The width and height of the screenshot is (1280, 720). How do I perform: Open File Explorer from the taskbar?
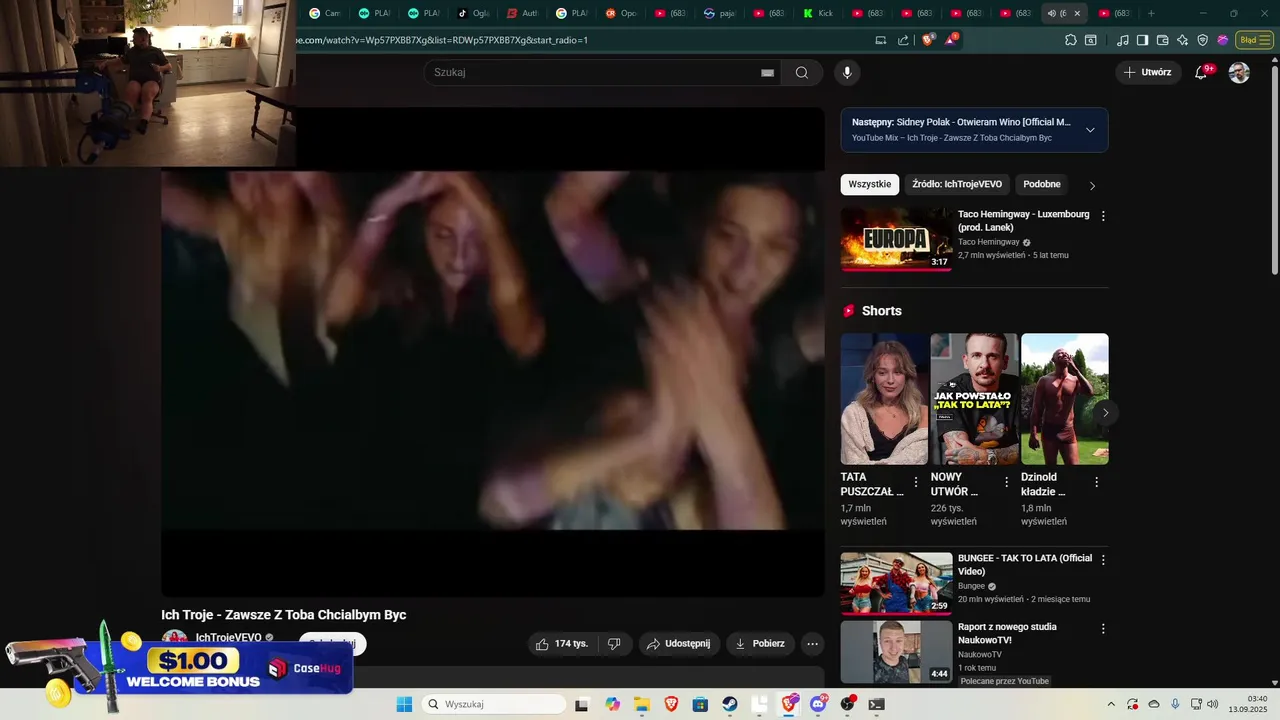641,704
